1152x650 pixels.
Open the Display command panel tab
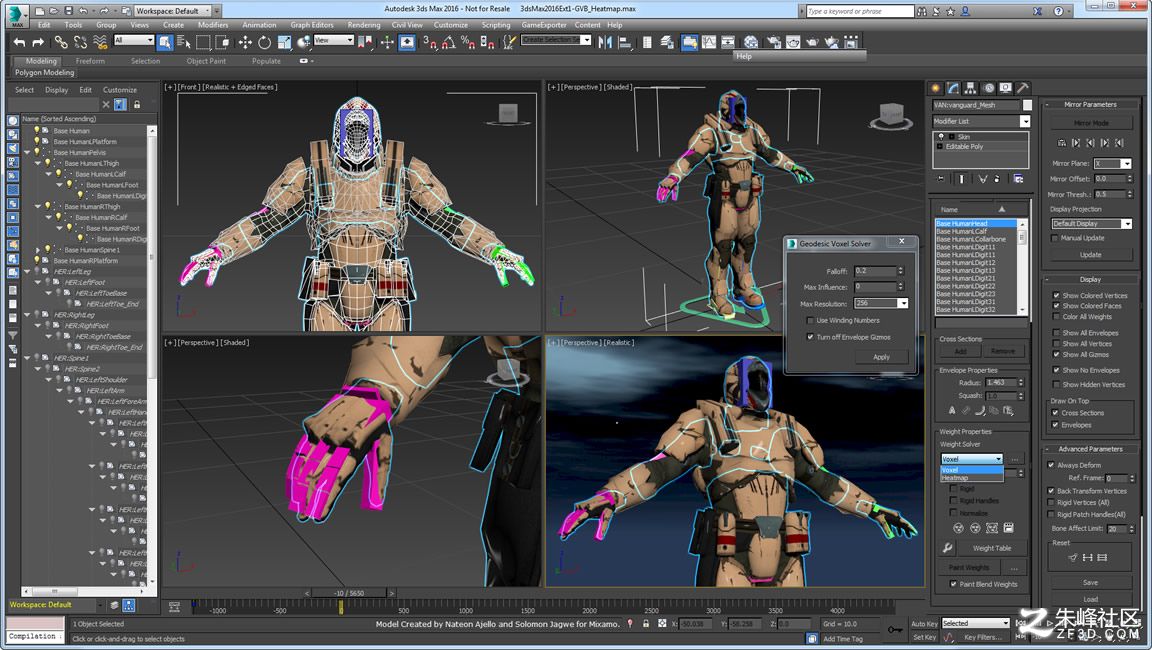click(1005, 88)
